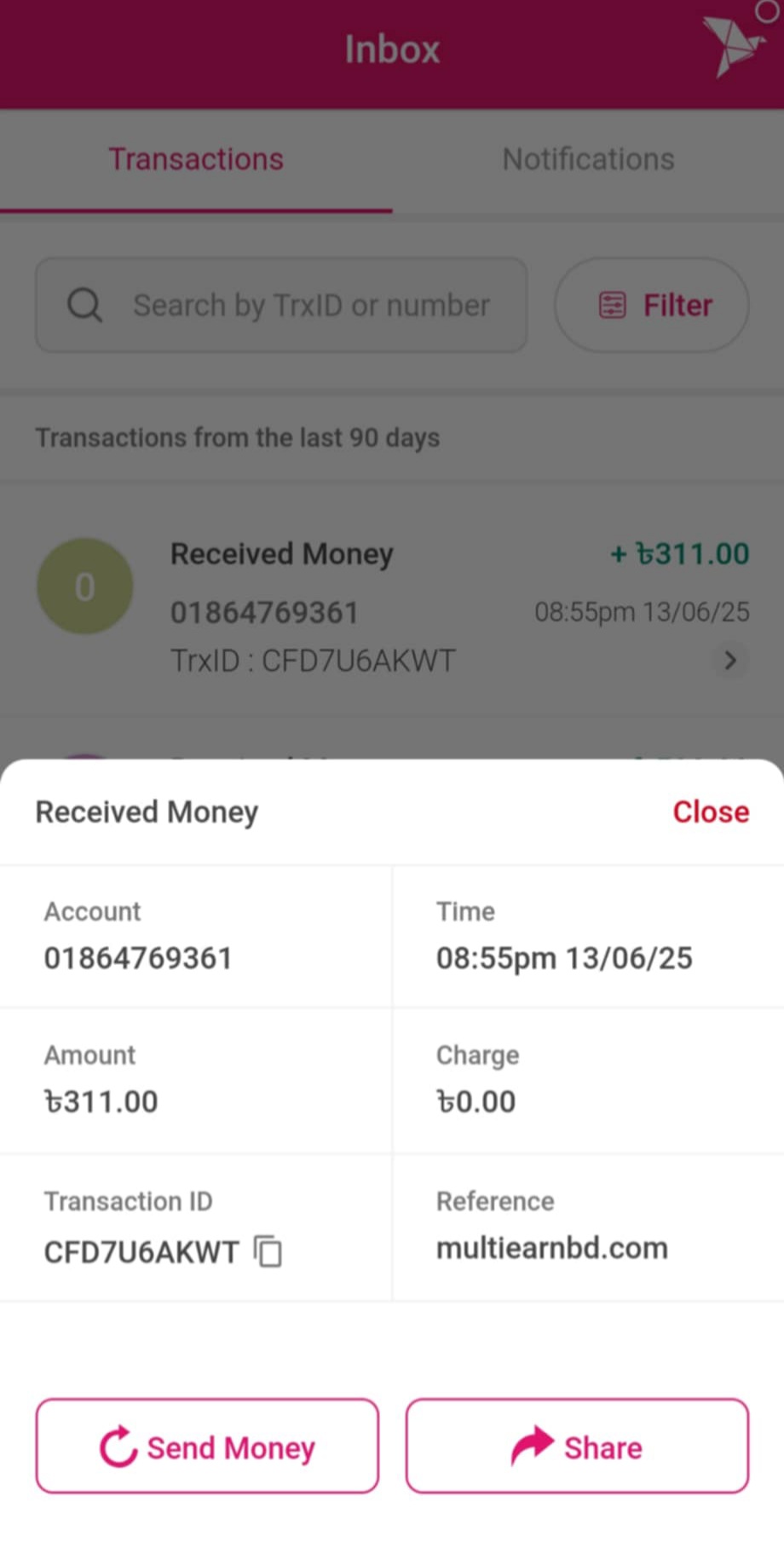Viewport: 784px width, 1542px height.
Task: Click the curved share arrow icon
Action: [x=532, y=1445]
